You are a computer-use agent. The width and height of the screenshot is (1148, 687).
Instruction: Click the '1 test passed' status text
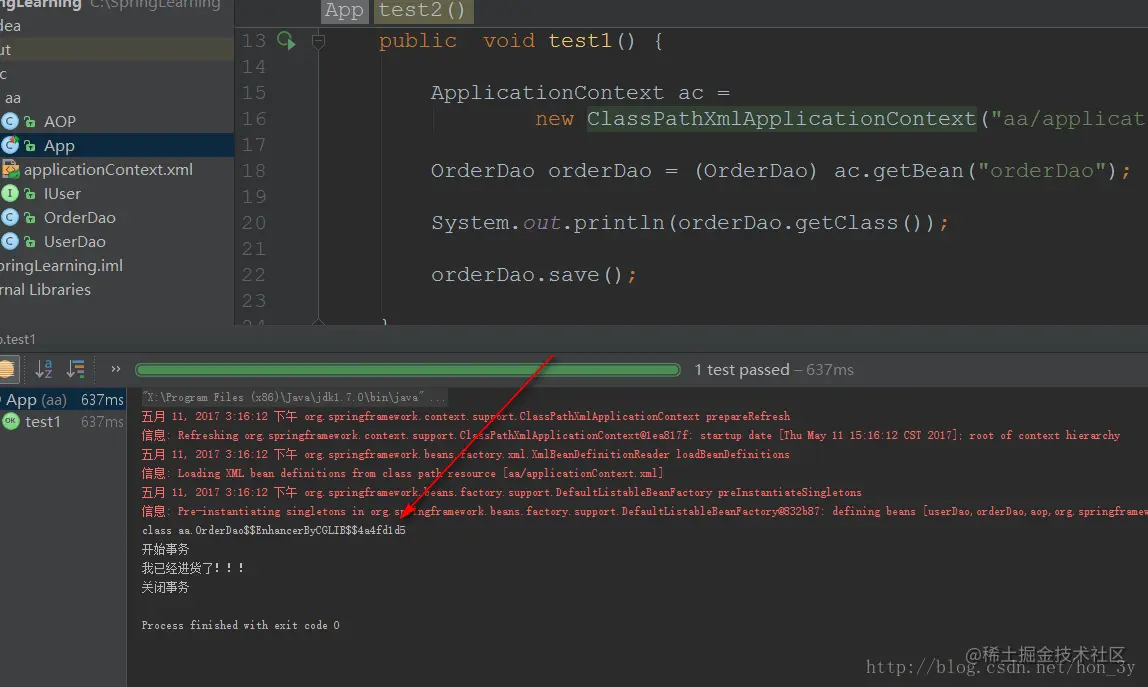[x=742, y=370]
